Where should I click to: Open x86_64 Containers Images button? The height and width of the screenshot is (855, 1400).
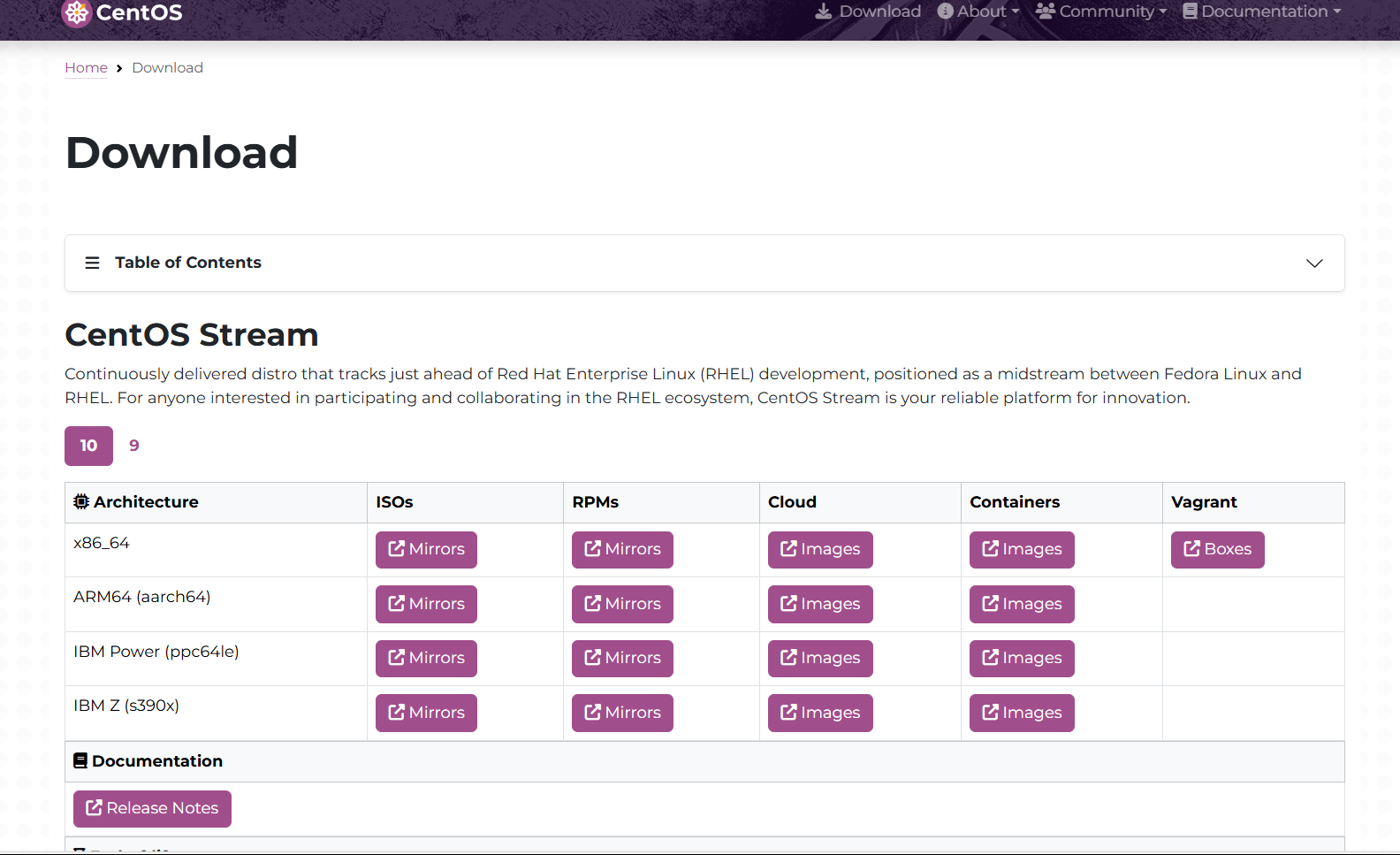coord(1022,550)
